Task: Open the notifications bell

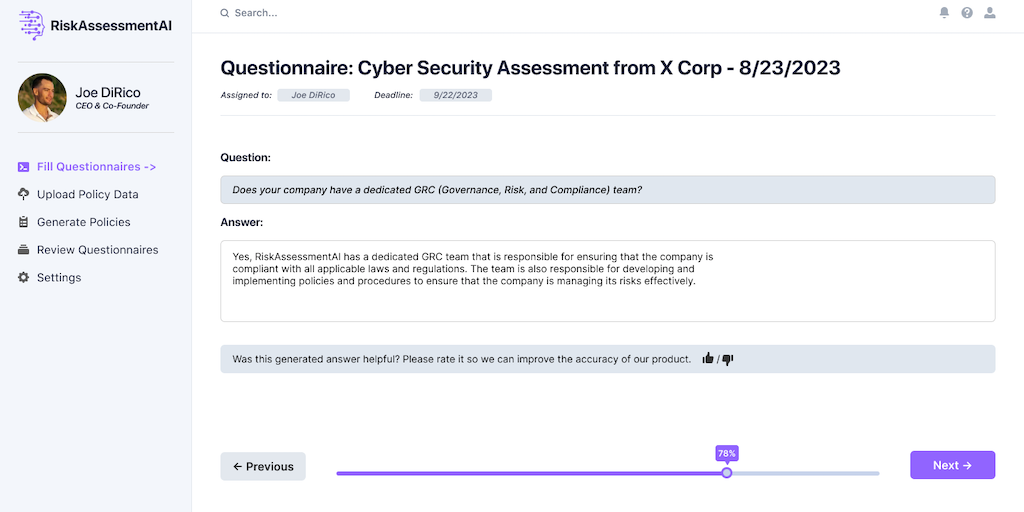Action: pyautogui.click(x=944, y=13)
